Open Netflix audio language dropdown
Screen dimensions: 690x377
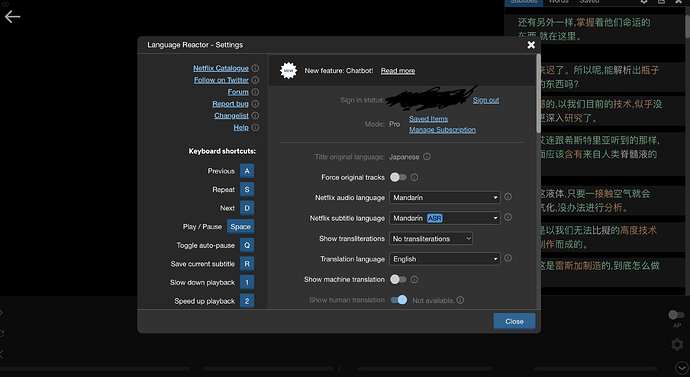(444, 198)
